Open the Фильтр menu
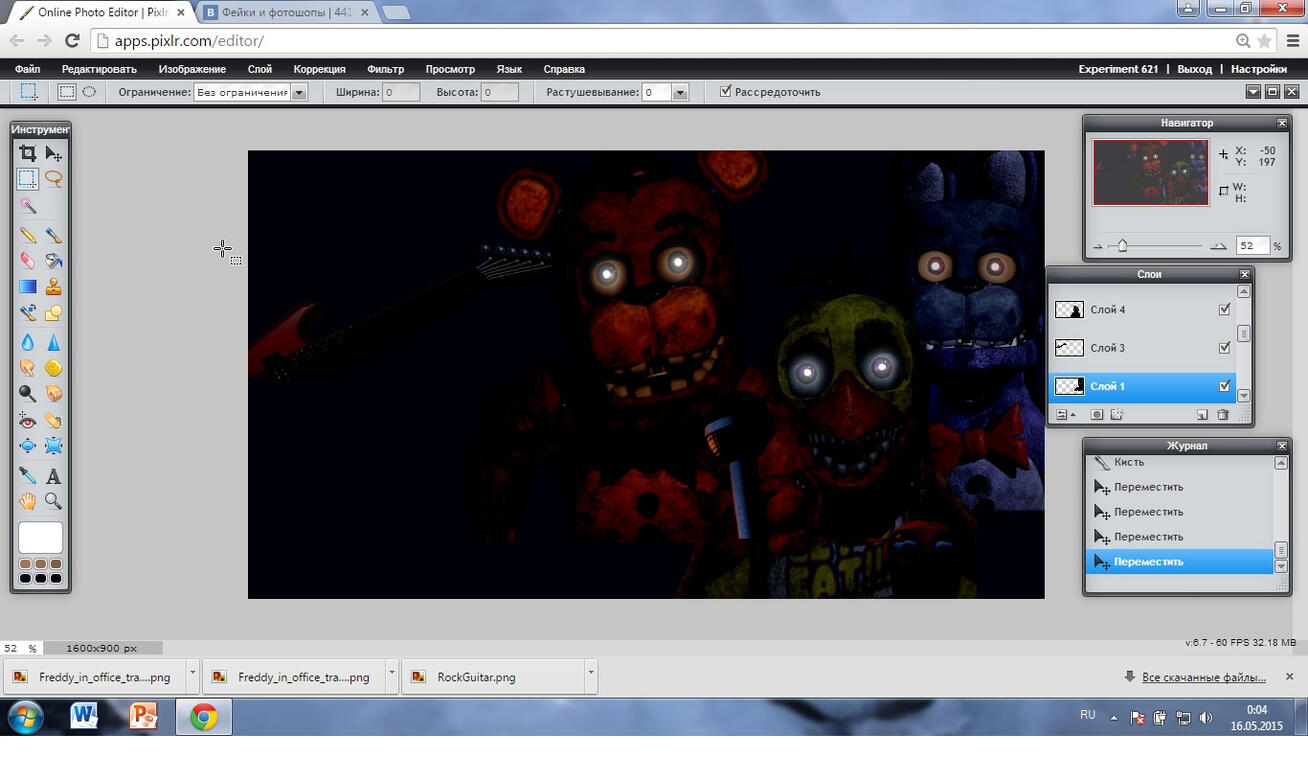This screenshot has height=780, width=1308. click(x=385, y=69)
